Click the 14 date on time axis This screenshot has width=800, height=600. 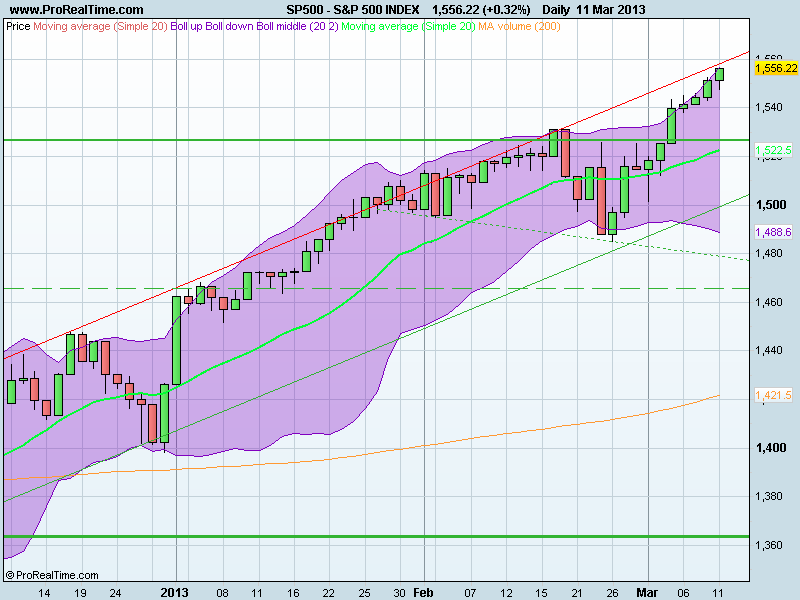pyautogui.click(x=44, y=593)
